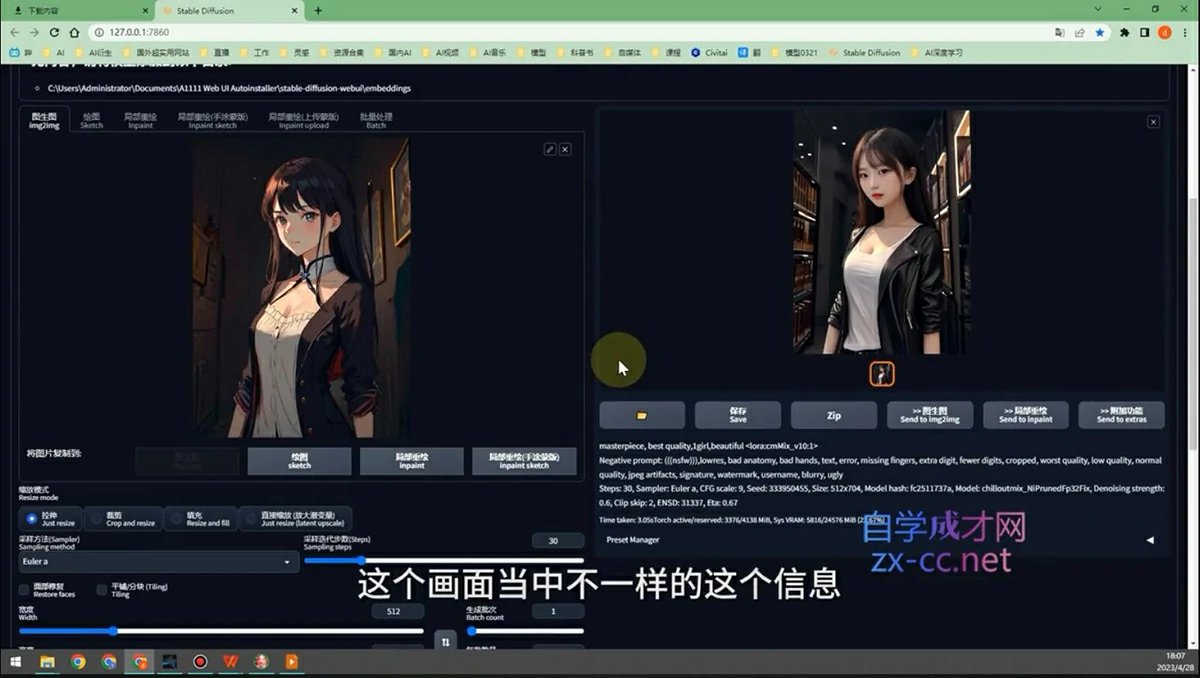Collapse the Preset Manager triangle arrow
Image resolution: width=1200 pixels, height=678 pixels.
1149,540
